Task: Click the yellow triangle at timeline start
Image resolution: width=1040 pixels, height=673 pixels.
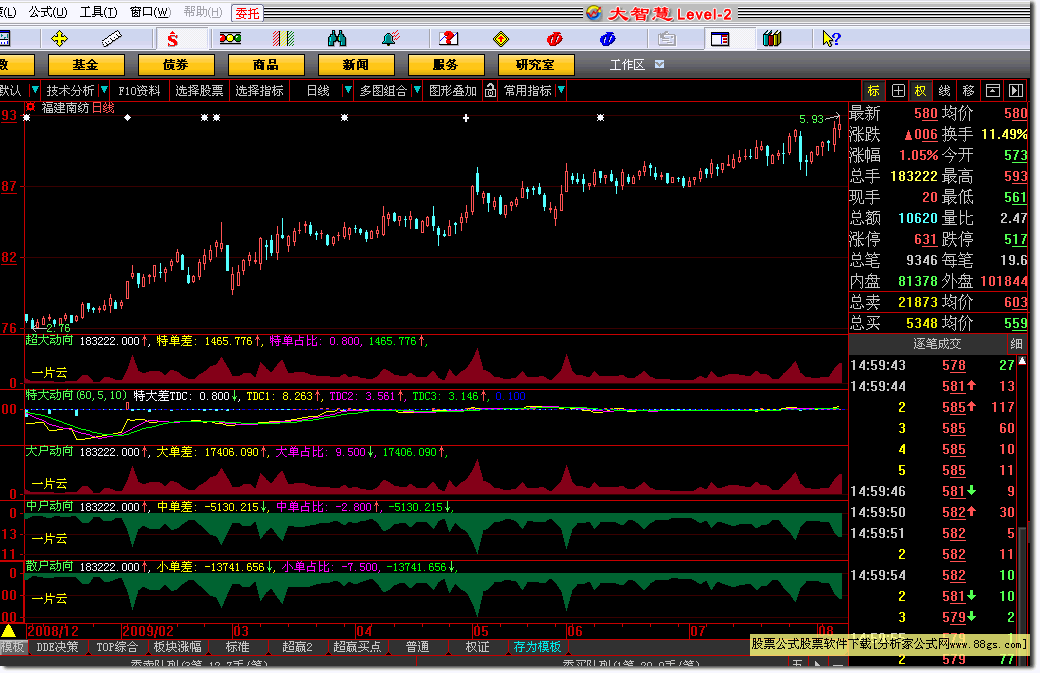Action: coord(9,631)
